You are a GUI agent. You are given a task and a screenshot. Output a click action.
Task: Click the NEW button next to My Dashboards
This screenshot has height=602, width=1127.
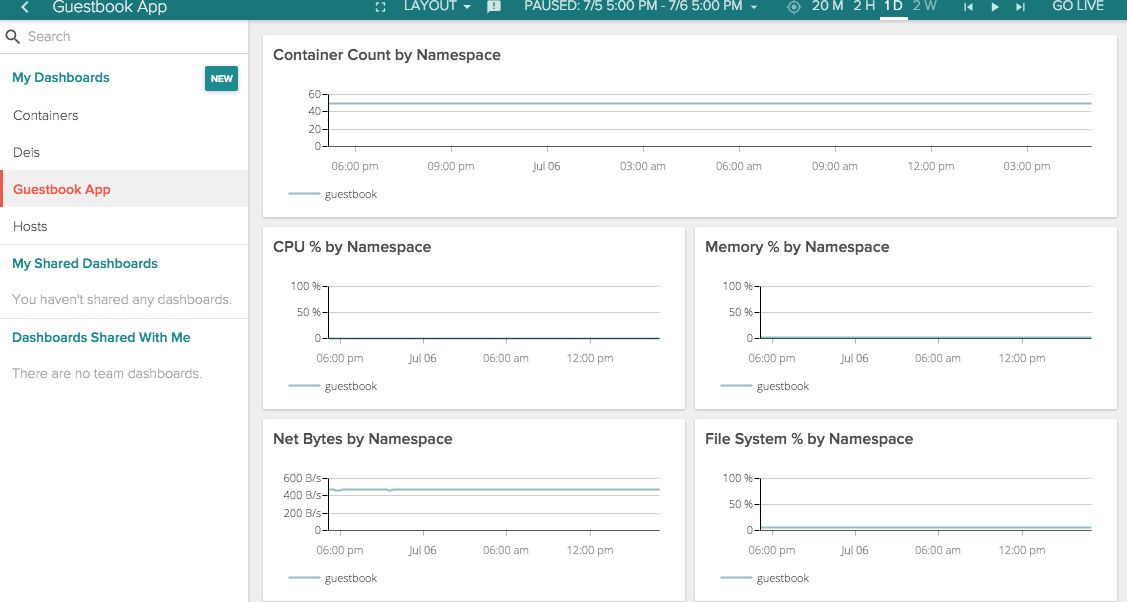pos(221,77)
